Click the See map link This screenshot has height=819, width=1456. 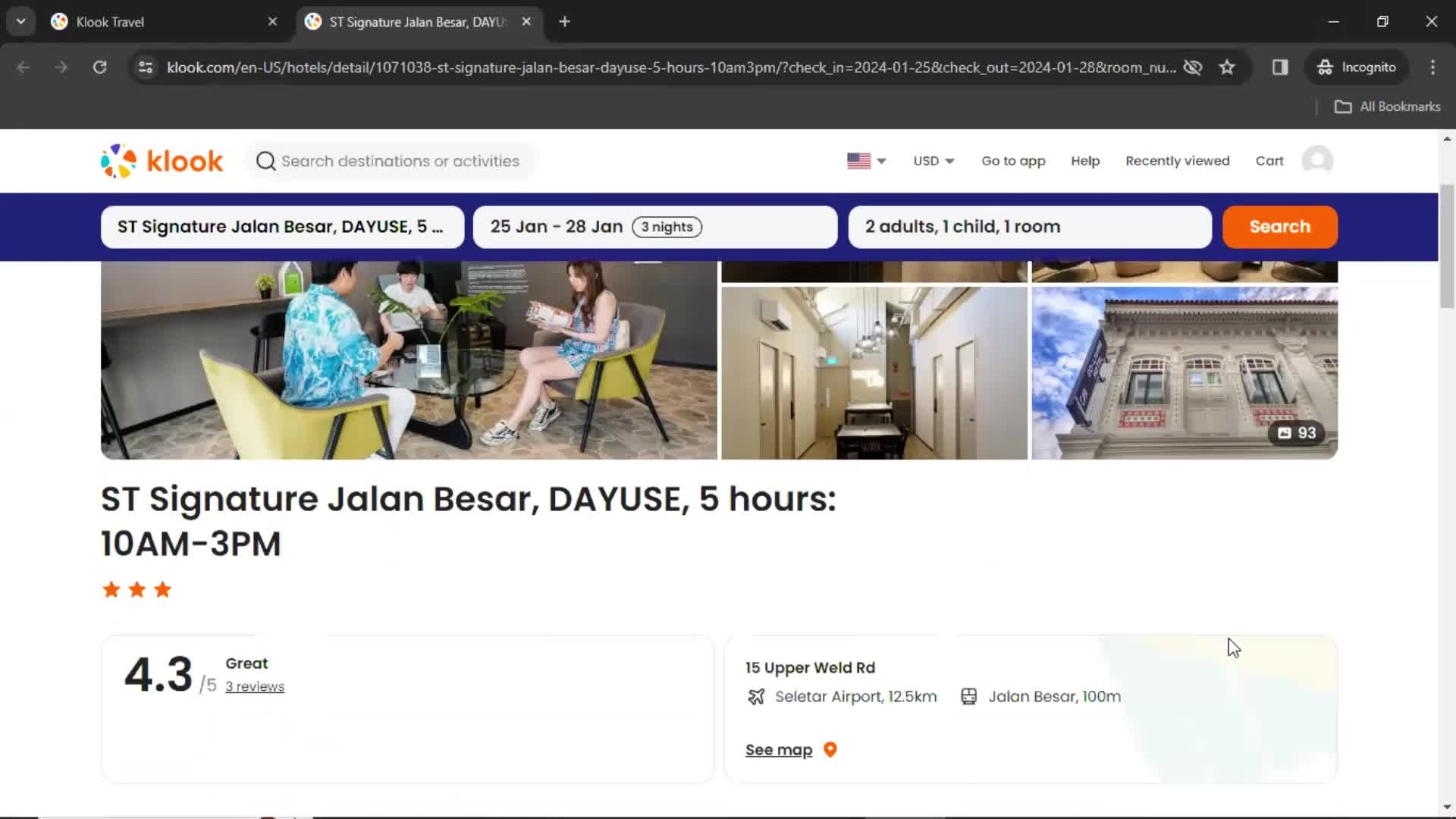[779, 750]
